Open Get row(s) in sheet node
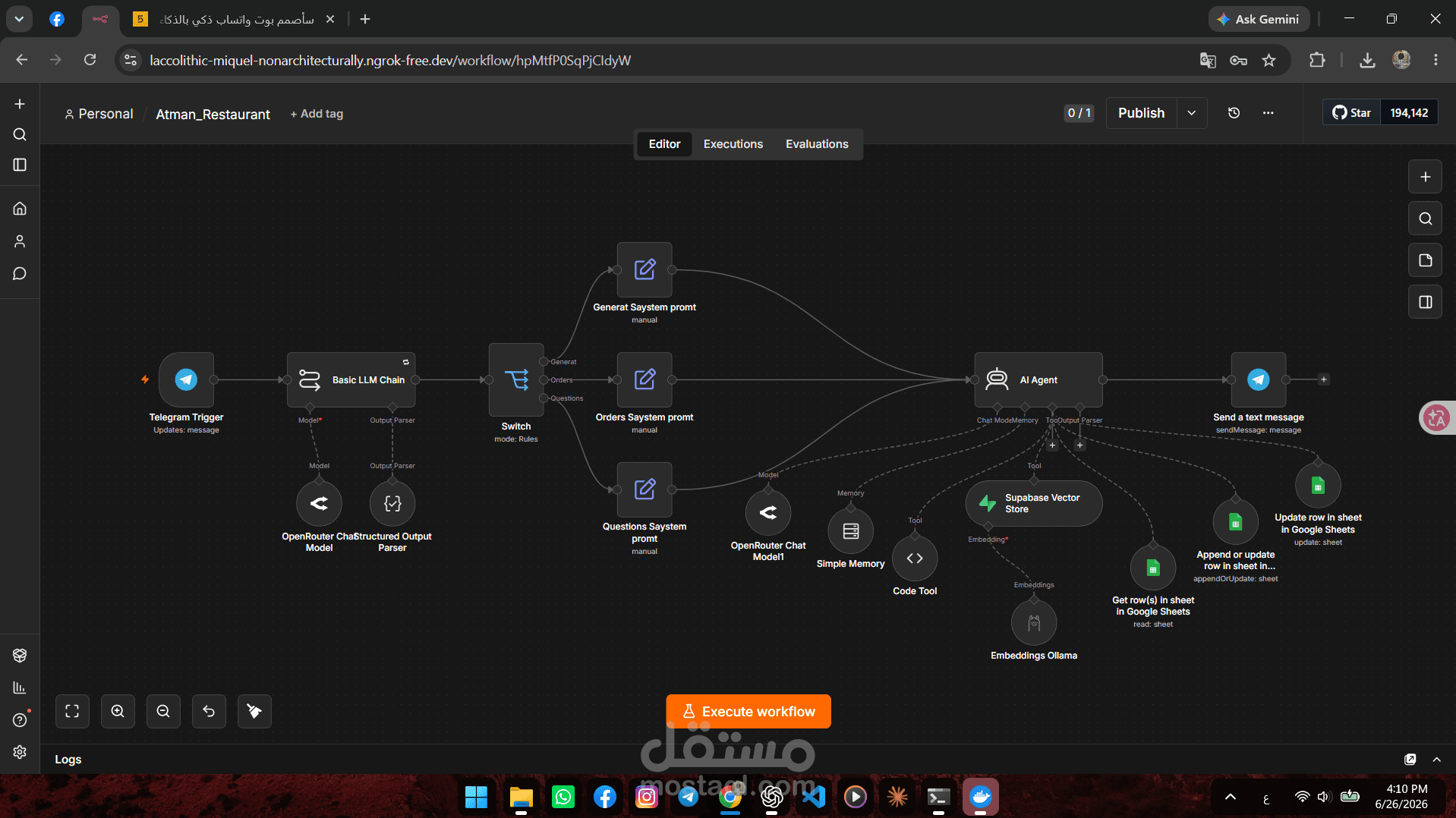Image resolution: width=1456 pixels, height=818 pixels. coord(1153,568)
